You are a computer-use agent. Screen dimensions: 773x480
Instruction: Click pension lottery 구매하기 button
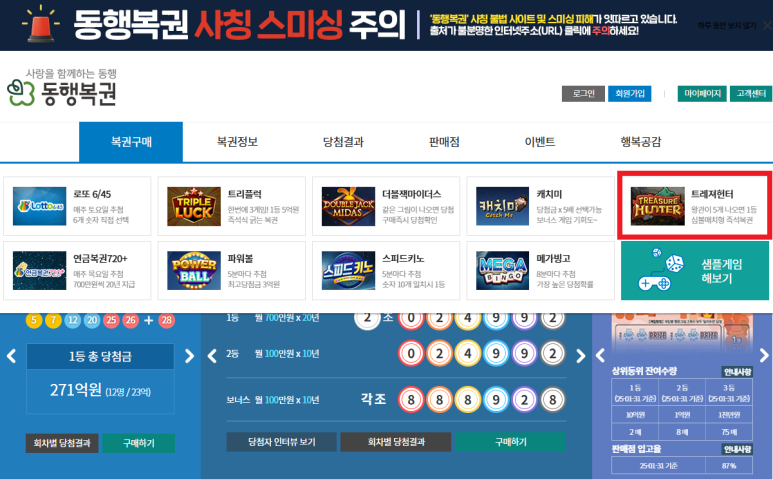[x=510, y=442]
